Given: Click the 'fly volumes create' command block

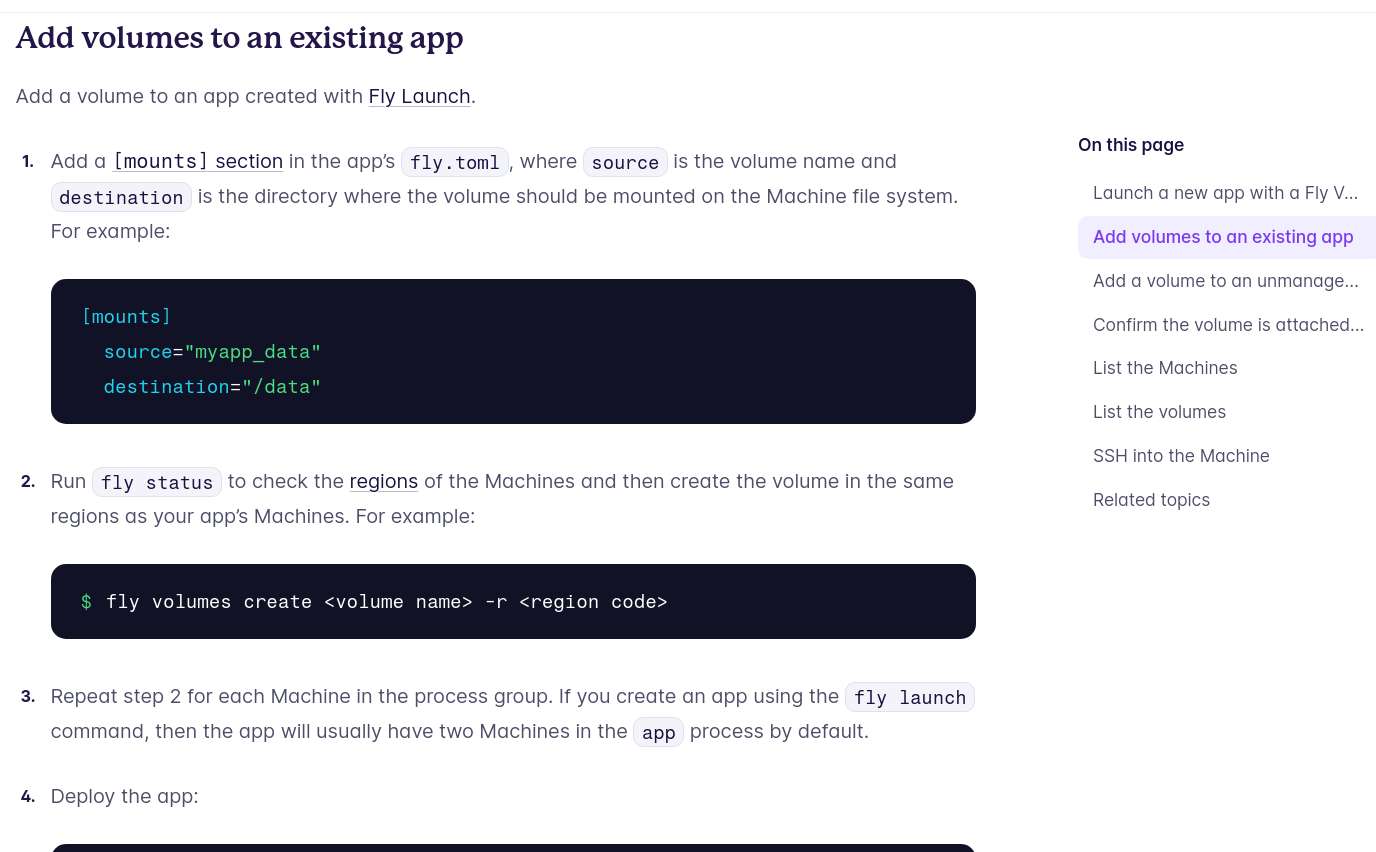Looking at the screenshot, I should pos(513,601).
